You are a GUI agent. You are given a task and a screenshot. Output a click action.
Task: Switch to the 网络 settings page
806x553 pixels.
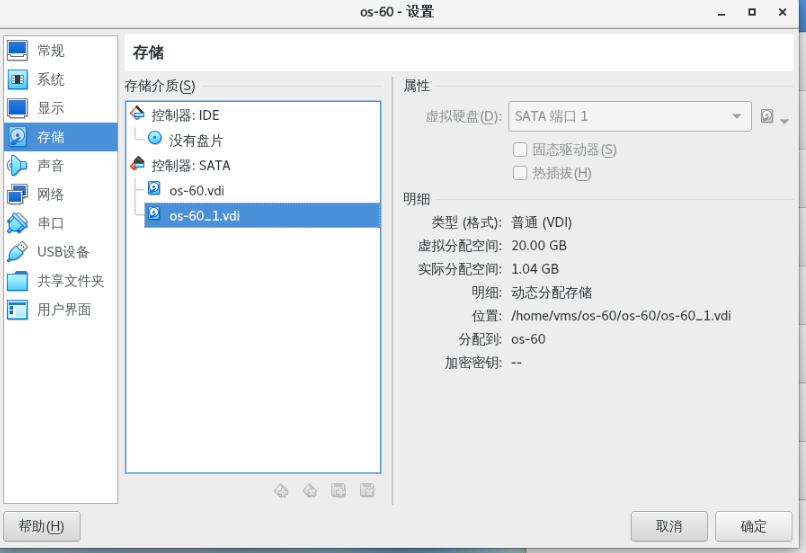[x=50, y=194]
